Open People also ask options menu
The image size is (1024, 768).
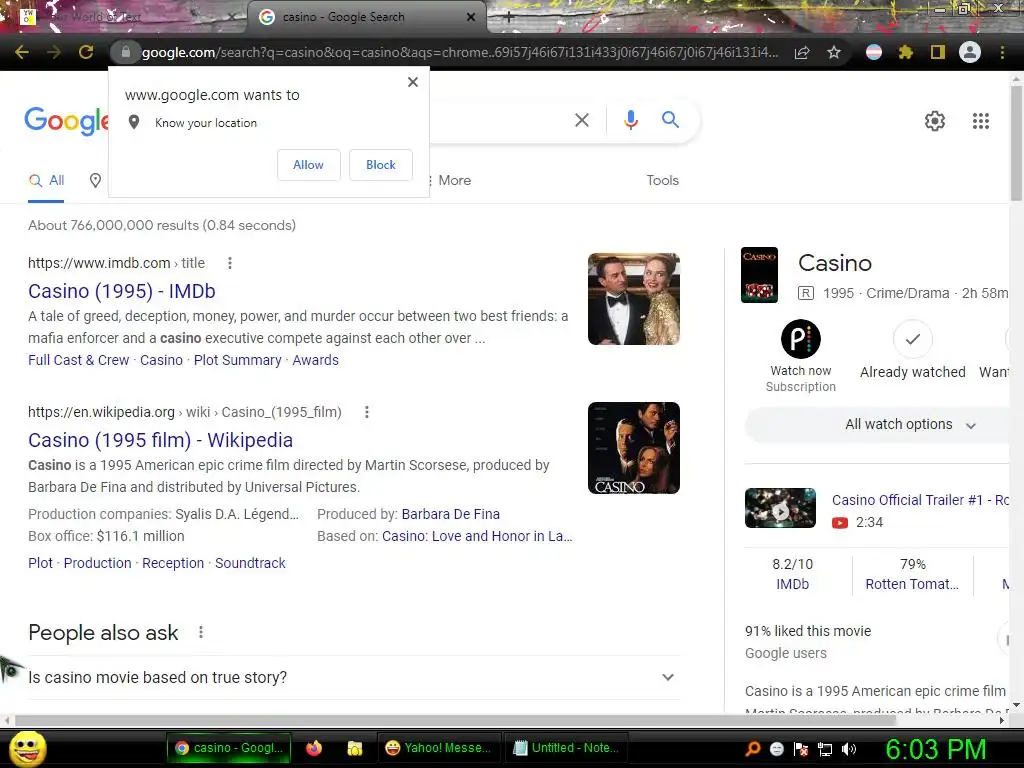[x=201, y=632]
